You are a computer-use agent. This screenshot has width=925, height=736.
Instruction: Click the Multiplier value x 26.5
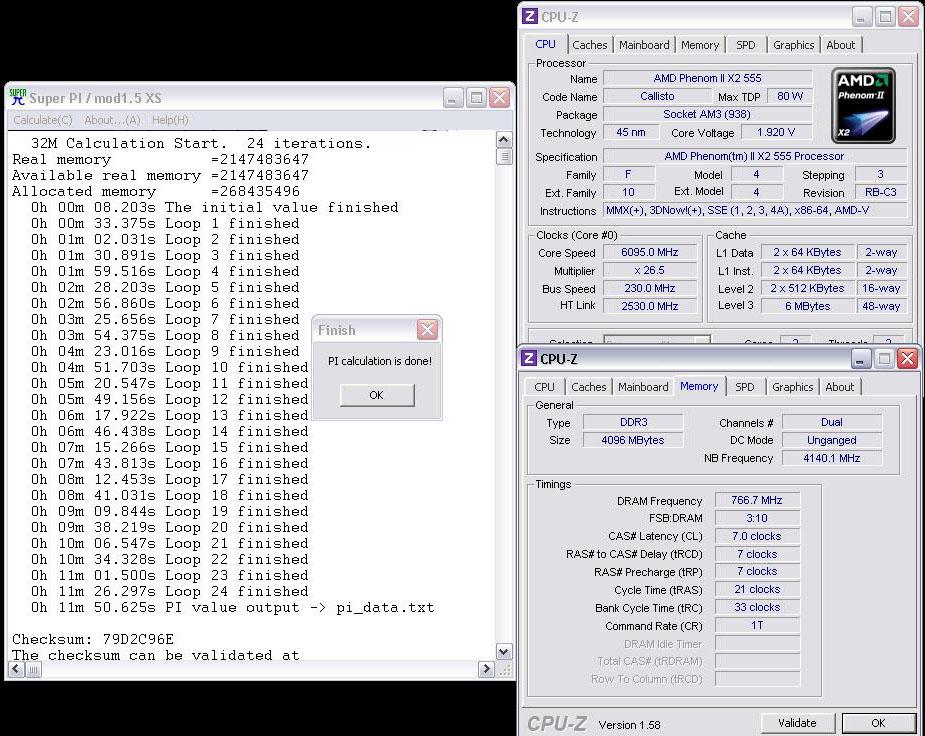[x=650, y=270]
